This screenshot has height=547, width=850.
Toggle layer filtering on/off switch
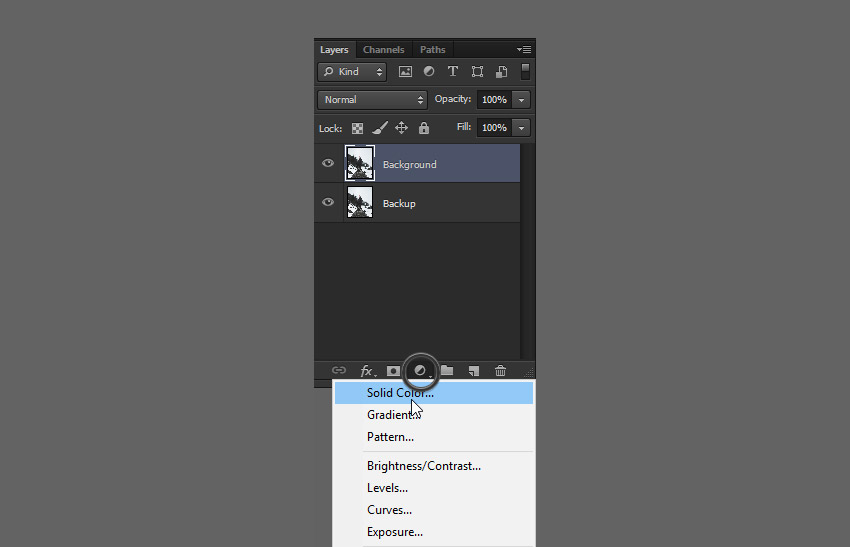pos(525,72)
